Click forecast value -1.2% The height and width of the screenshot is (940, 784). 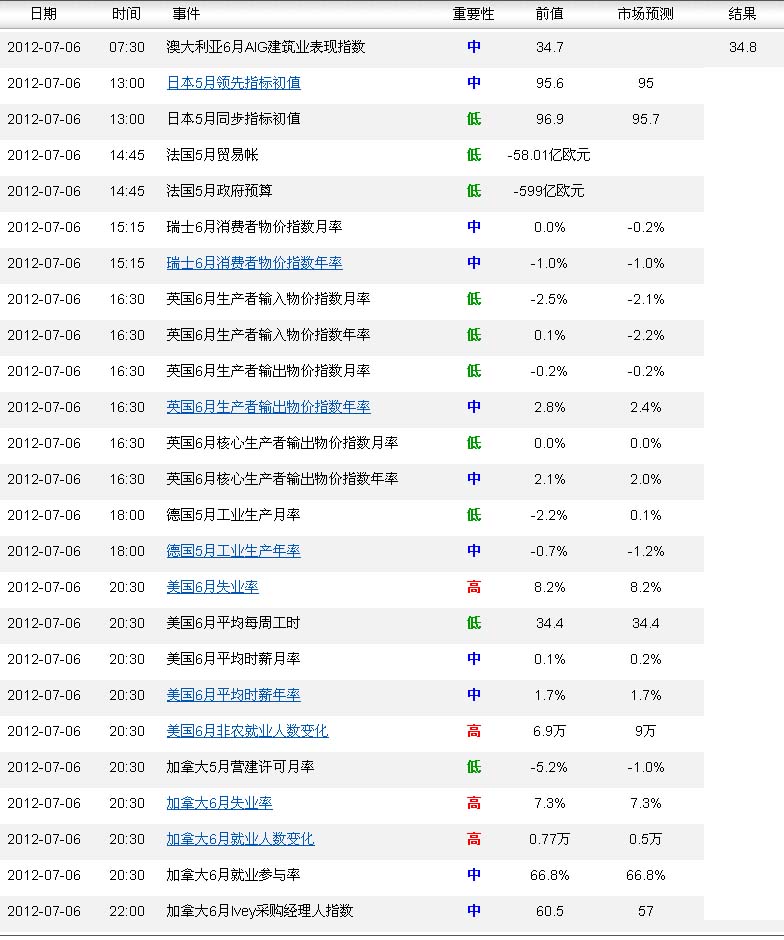pos(646,551)
